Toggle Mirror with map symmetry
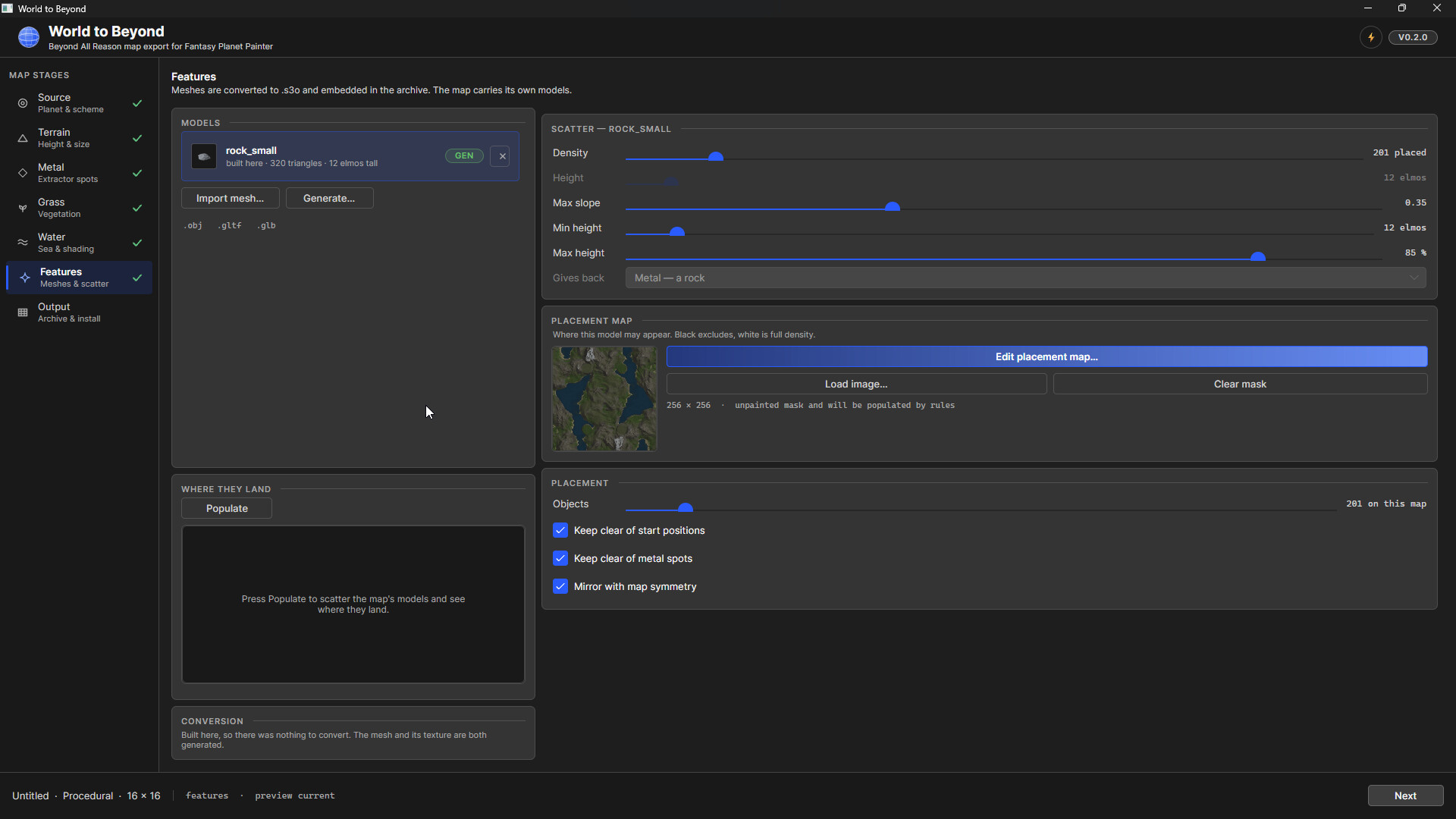Viewport: 1456px width, 819px height. click(x=560, y=586)
